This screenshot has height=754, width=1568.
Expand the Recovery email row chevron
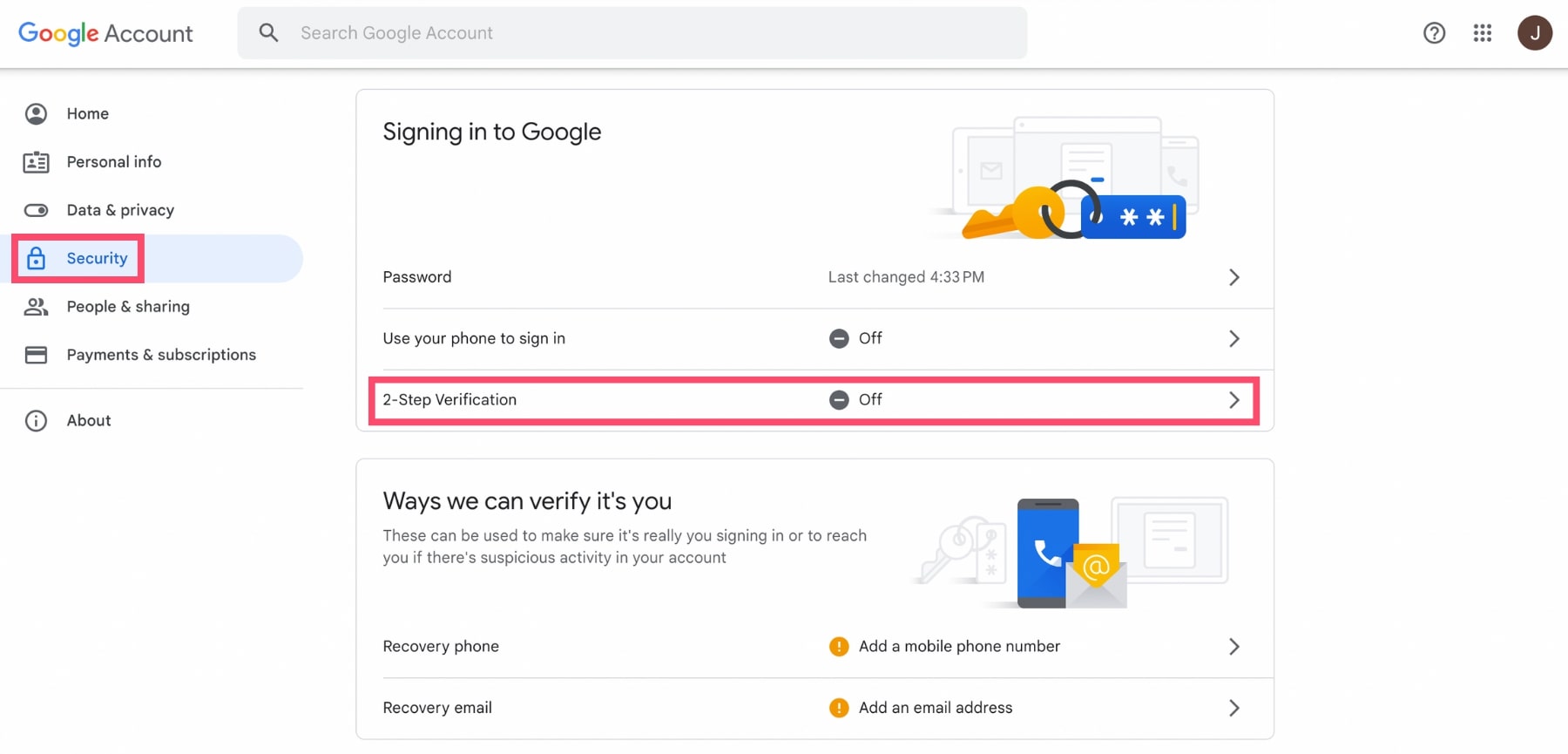pyautogui.click(x=1233, y=708)
